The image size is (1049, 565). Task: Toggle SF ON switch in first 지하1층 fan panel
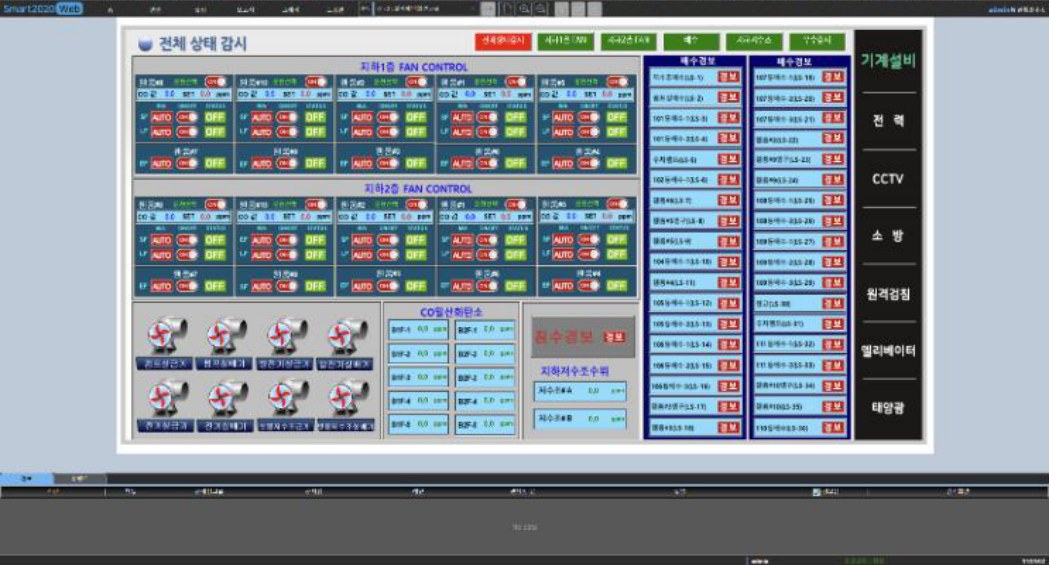click(x=187, y=117)
